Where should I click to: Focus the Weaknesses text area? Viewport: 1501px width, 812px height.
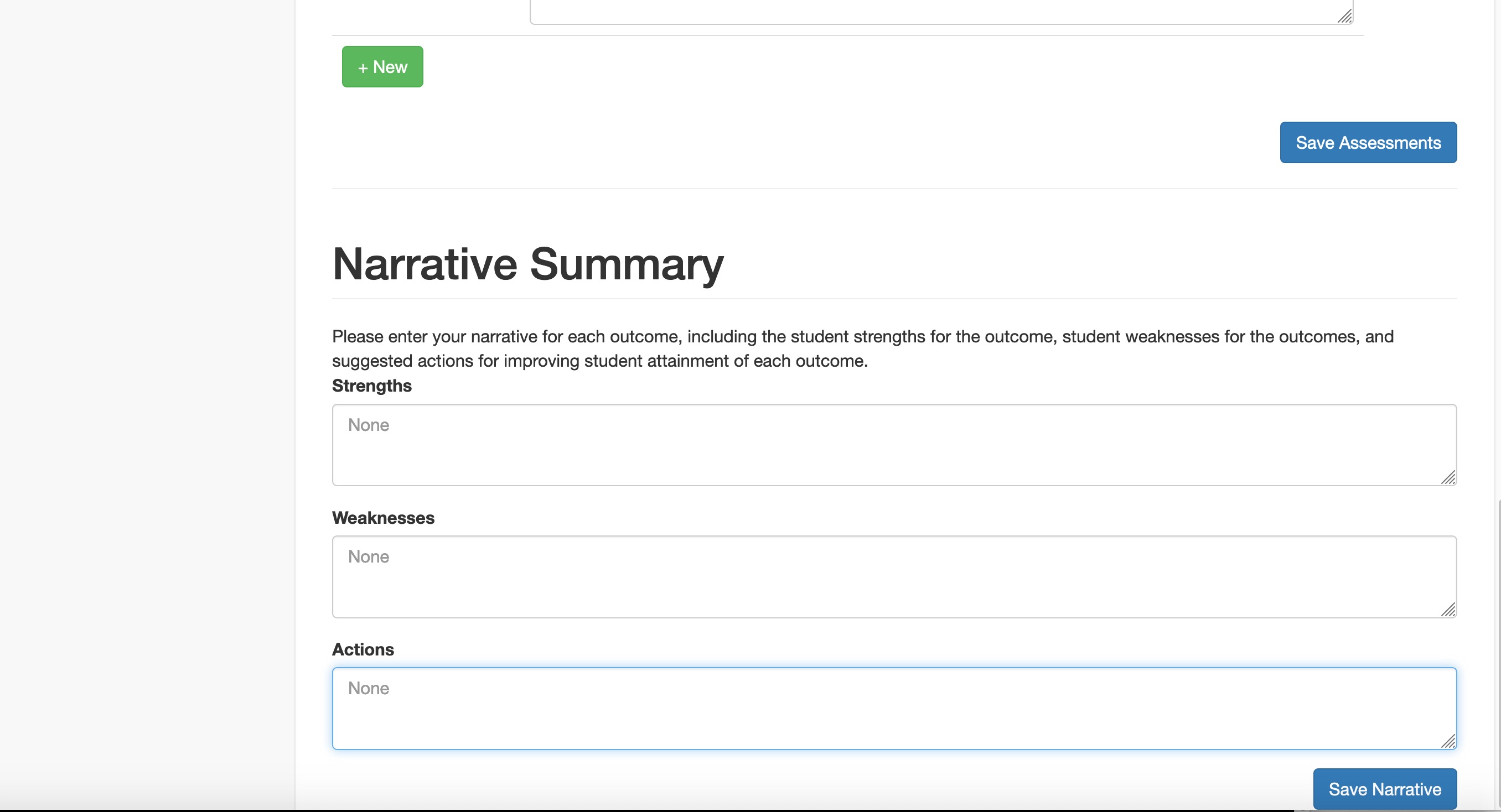tap(894, 577)
